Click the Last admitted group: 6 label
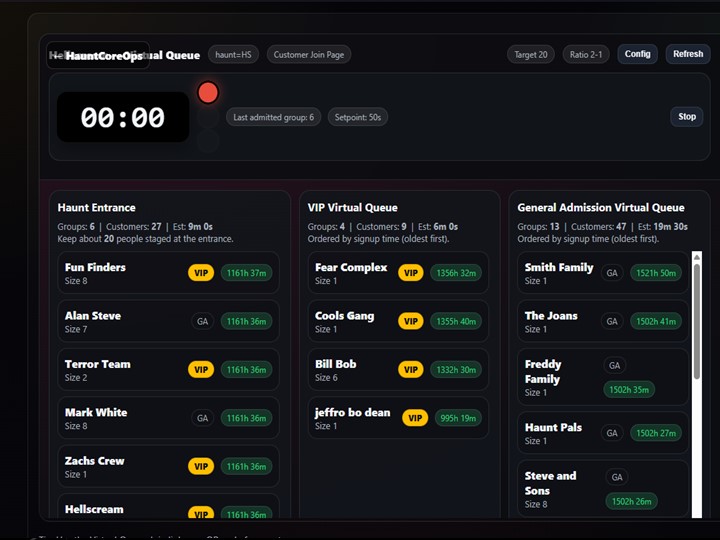 (273, 117)
